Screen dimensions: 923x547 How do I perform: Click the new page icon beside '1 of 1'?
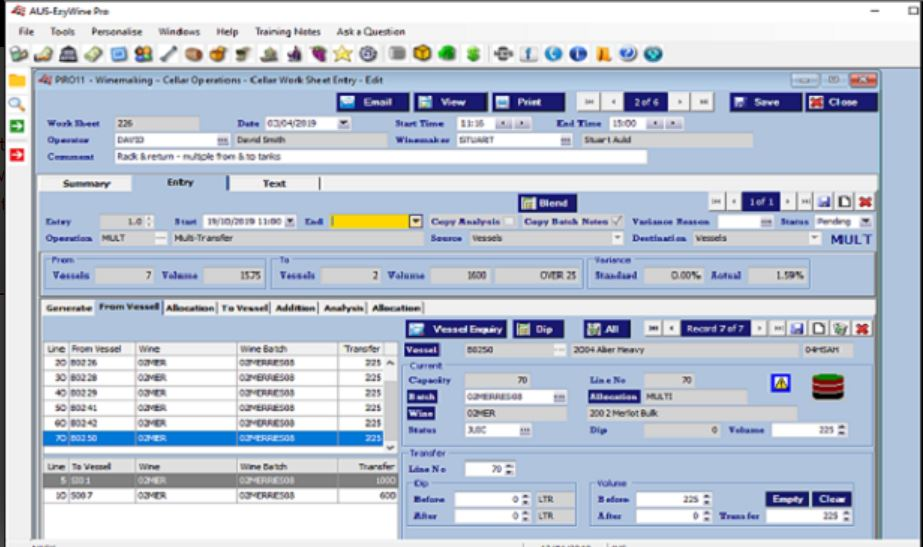point(844,202)
